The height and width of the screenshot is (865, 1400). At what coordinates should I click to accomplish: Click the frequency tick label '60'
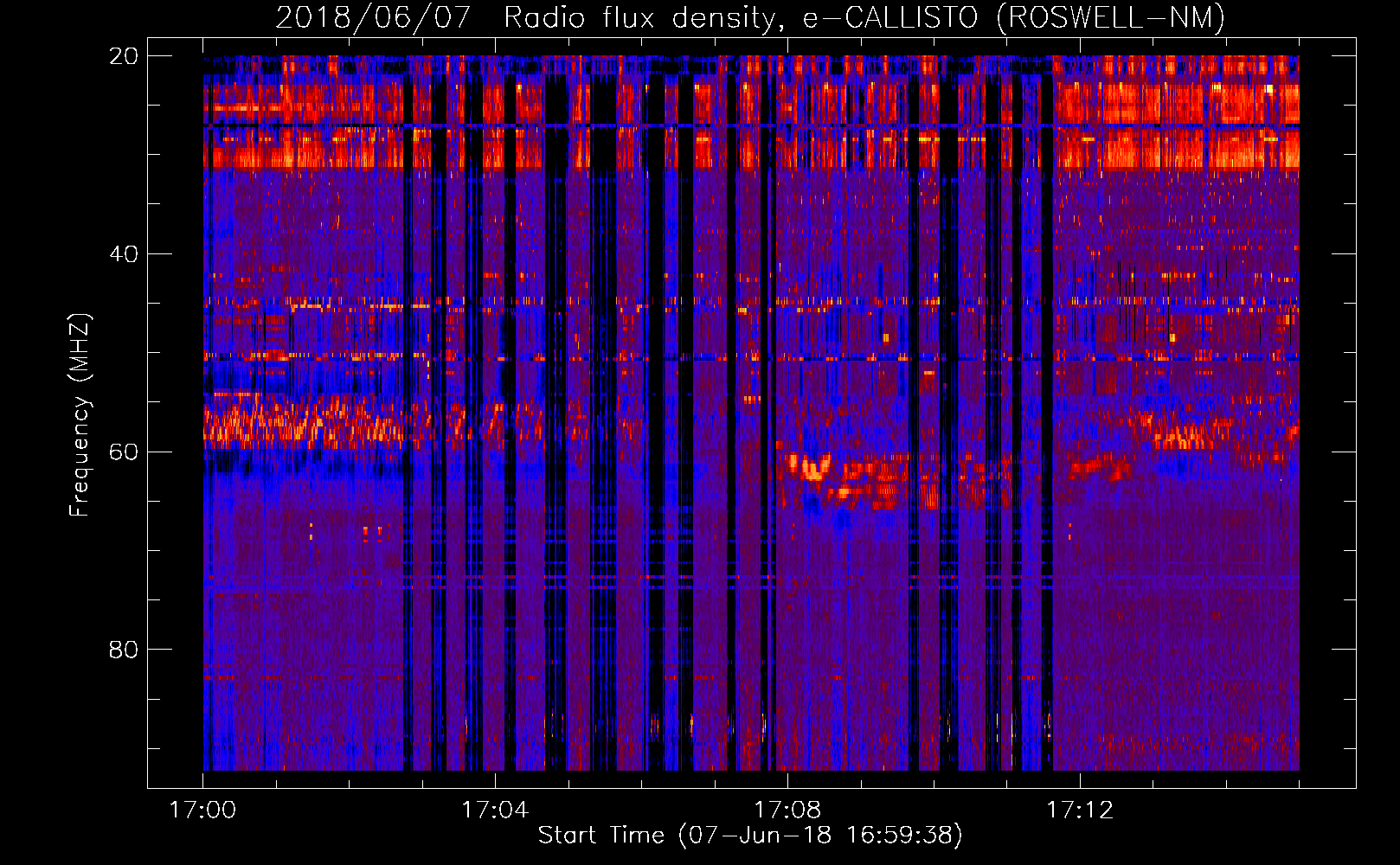pos(123,452)
